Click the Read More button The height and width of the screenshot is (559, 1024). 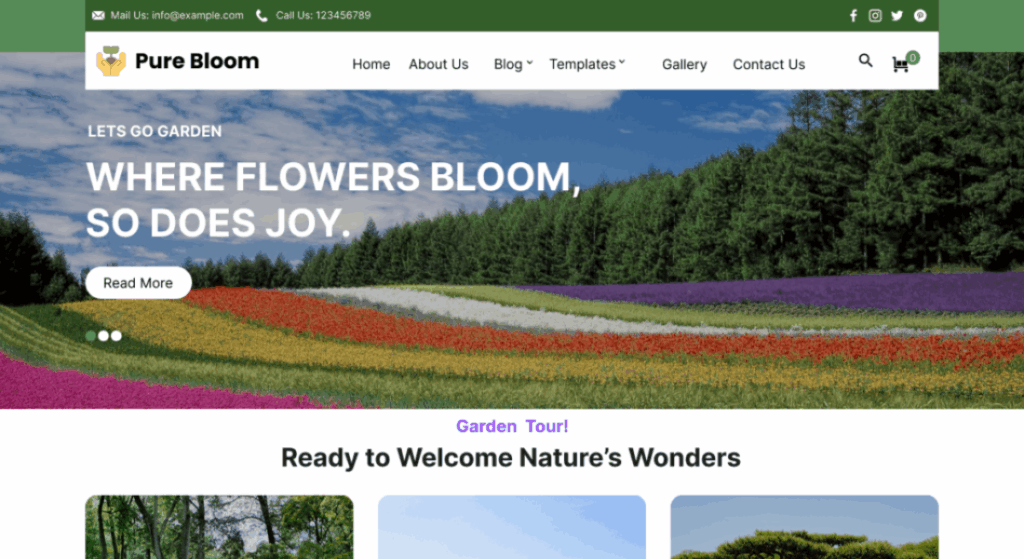tap(138, 283)
